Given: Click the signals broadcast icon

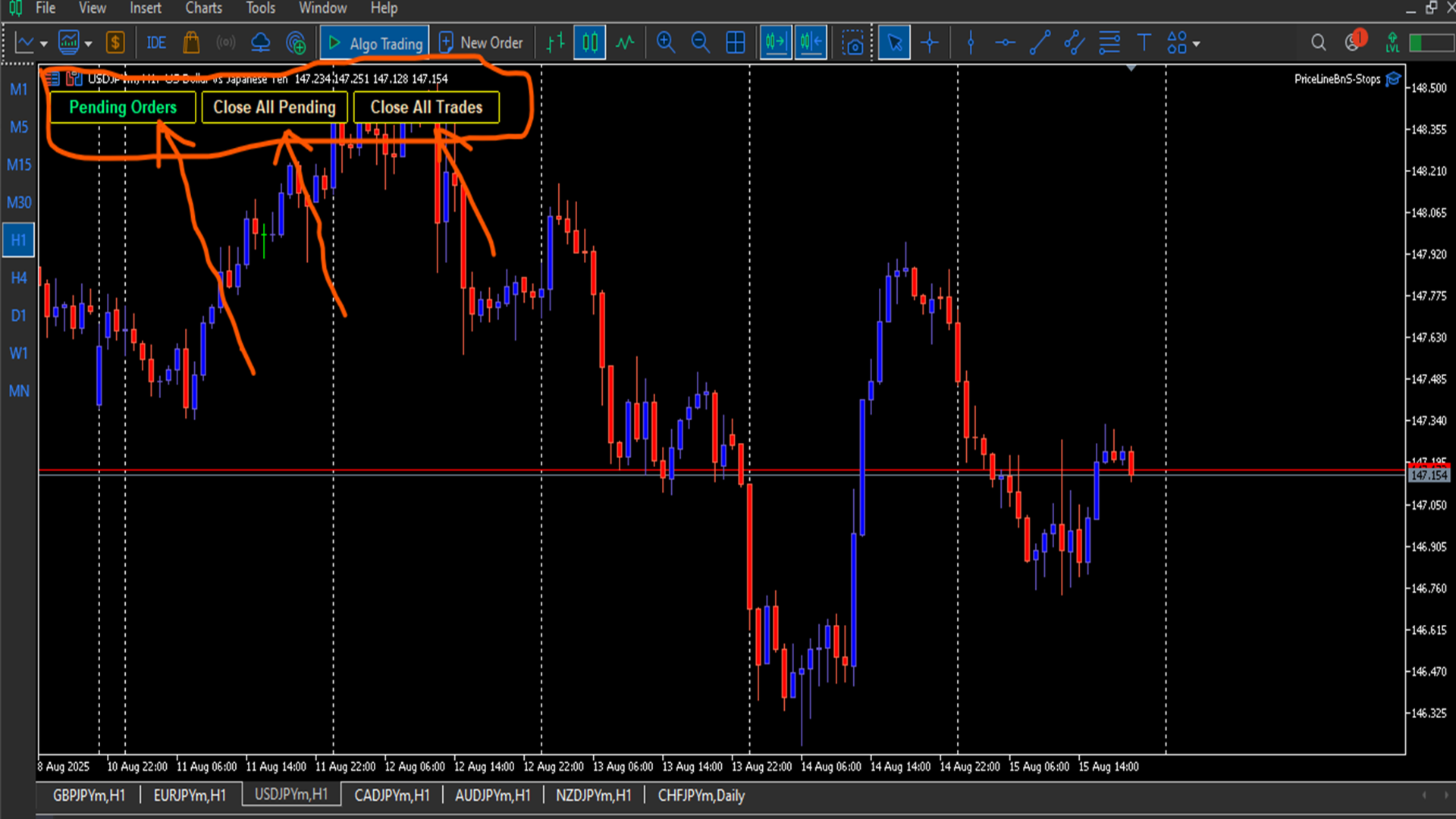Looking at the screenshot, I should [226, 43].
